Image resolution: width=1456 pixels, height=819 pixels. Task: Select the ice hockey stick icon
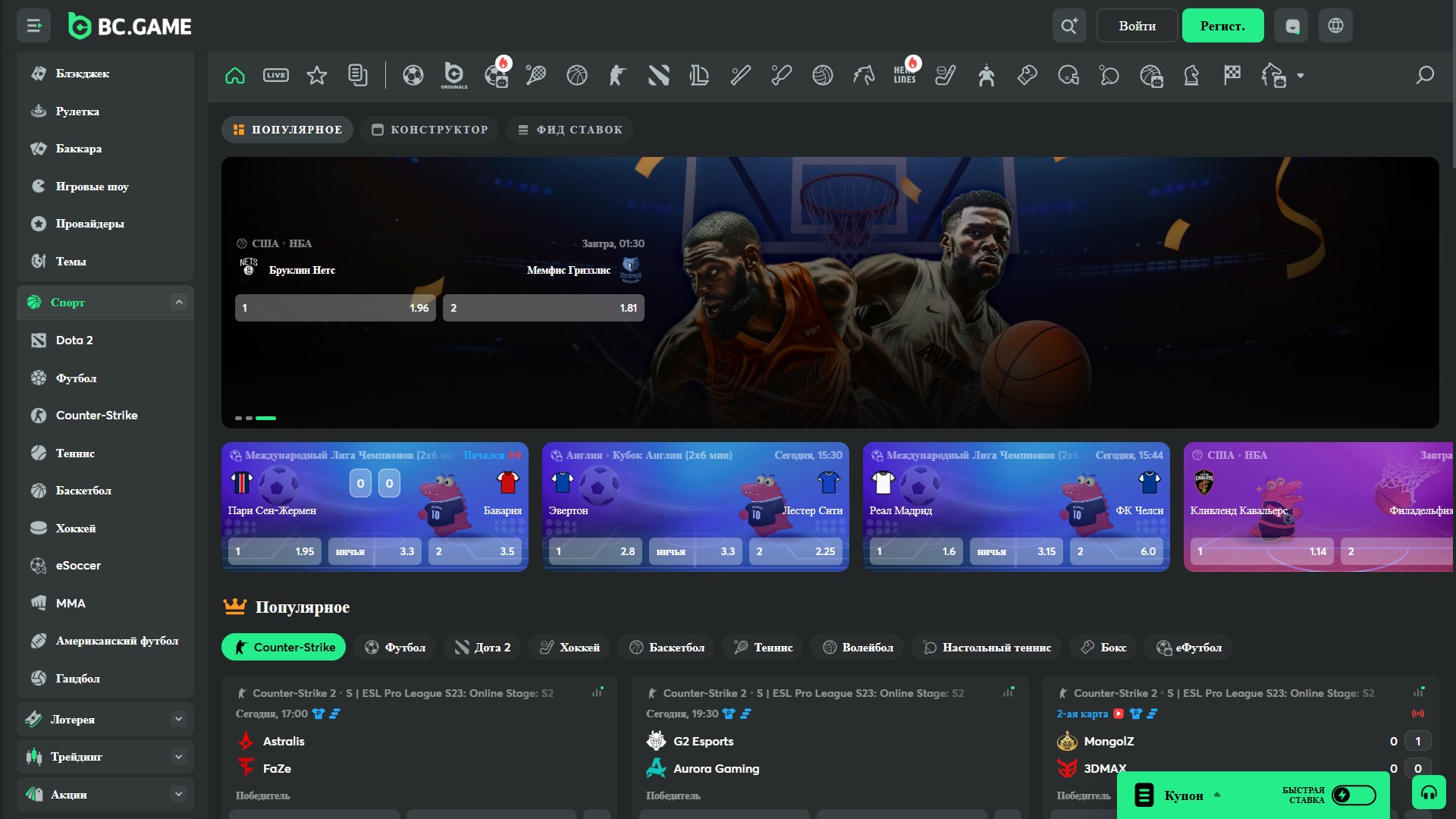(946, 75)
